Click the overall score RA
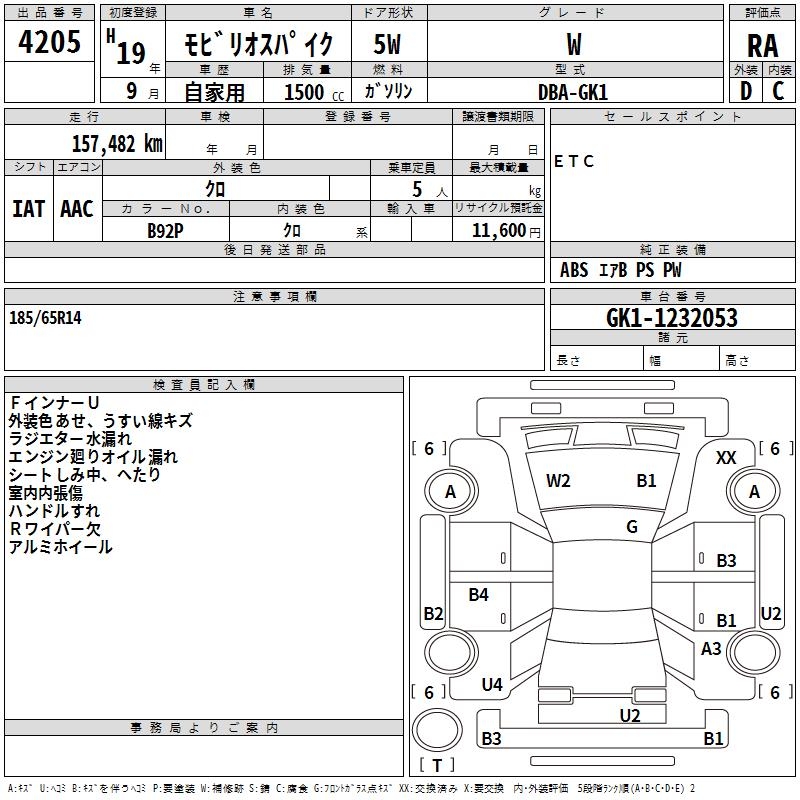The image size is (800, 800). (x=762, y=46)
